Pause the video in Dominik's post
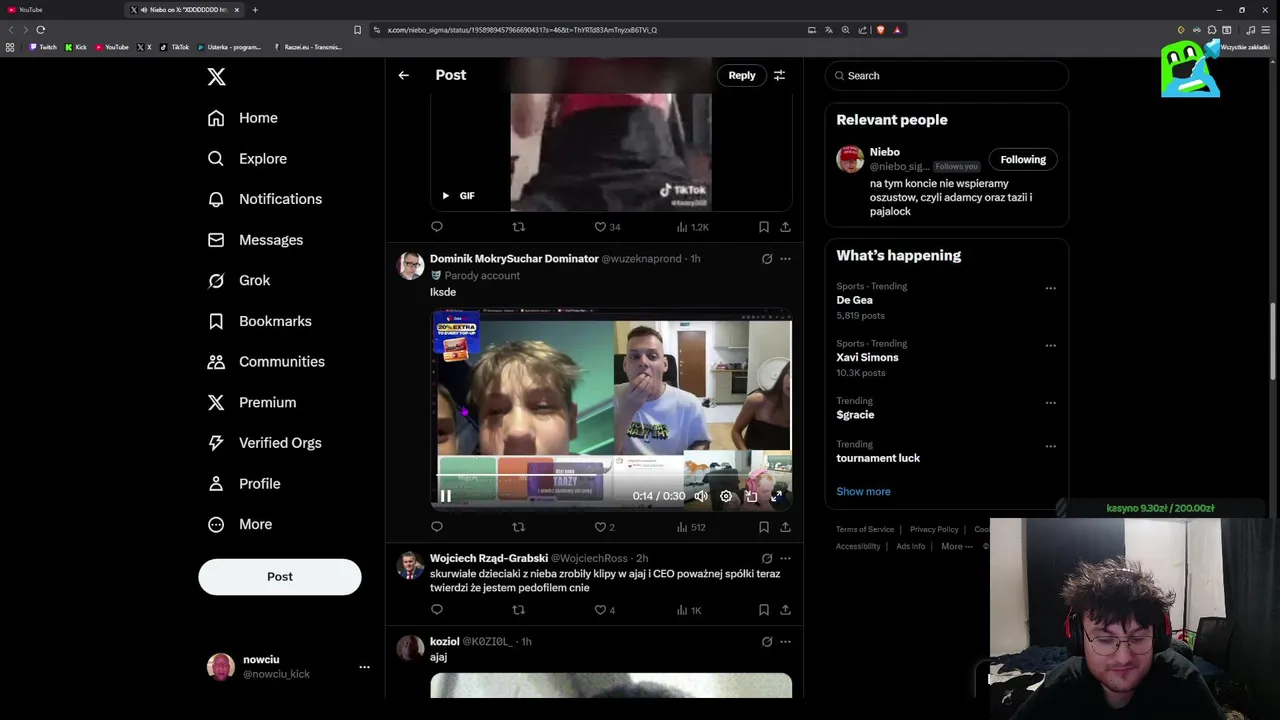The image size is (1280, 720). 446,496
